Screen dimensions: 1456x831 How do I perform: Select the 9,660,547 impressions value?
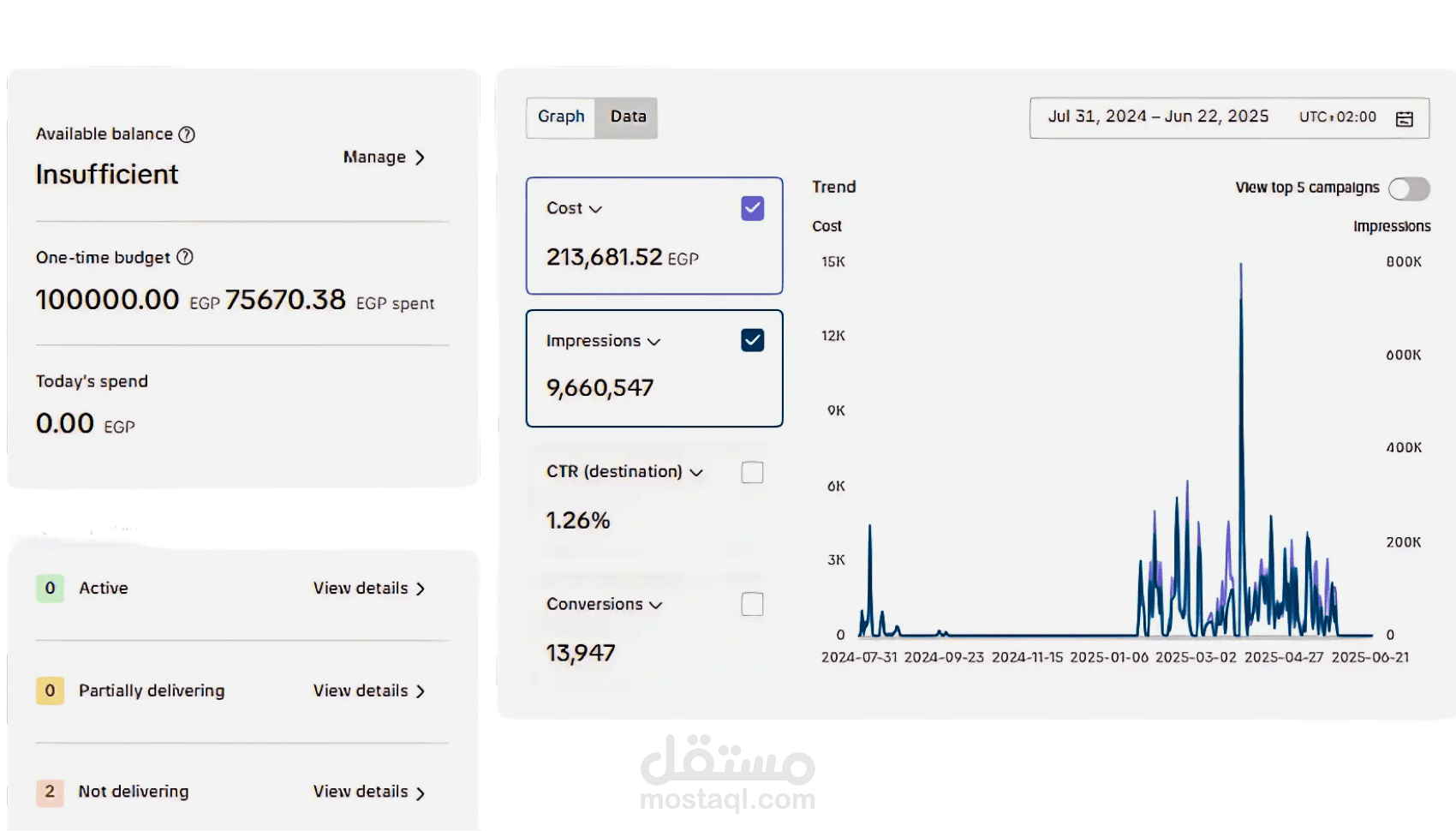[600, 388]
